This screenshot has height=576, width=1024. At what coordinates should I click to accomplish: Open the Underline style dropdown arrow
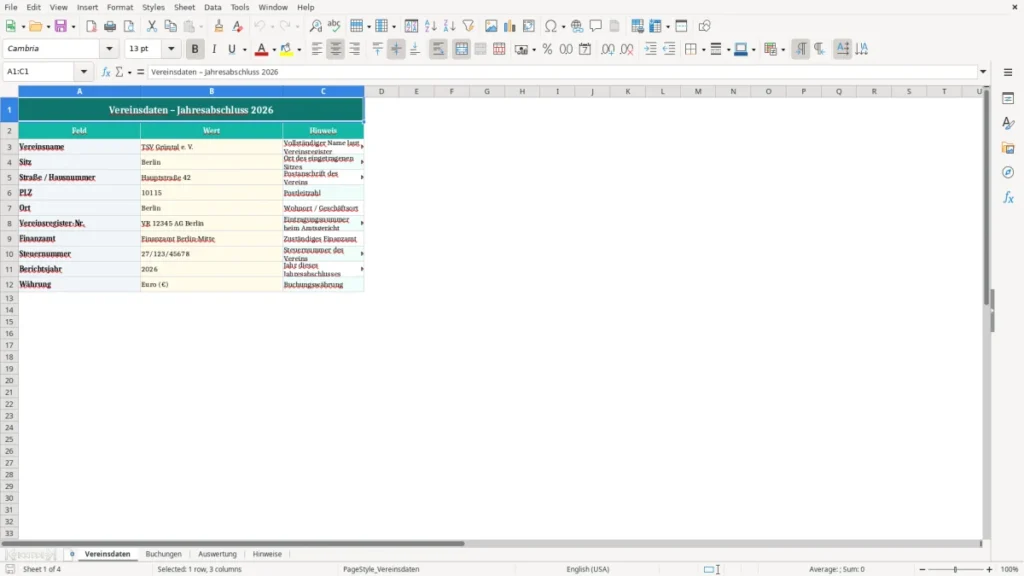coord(244,50)
